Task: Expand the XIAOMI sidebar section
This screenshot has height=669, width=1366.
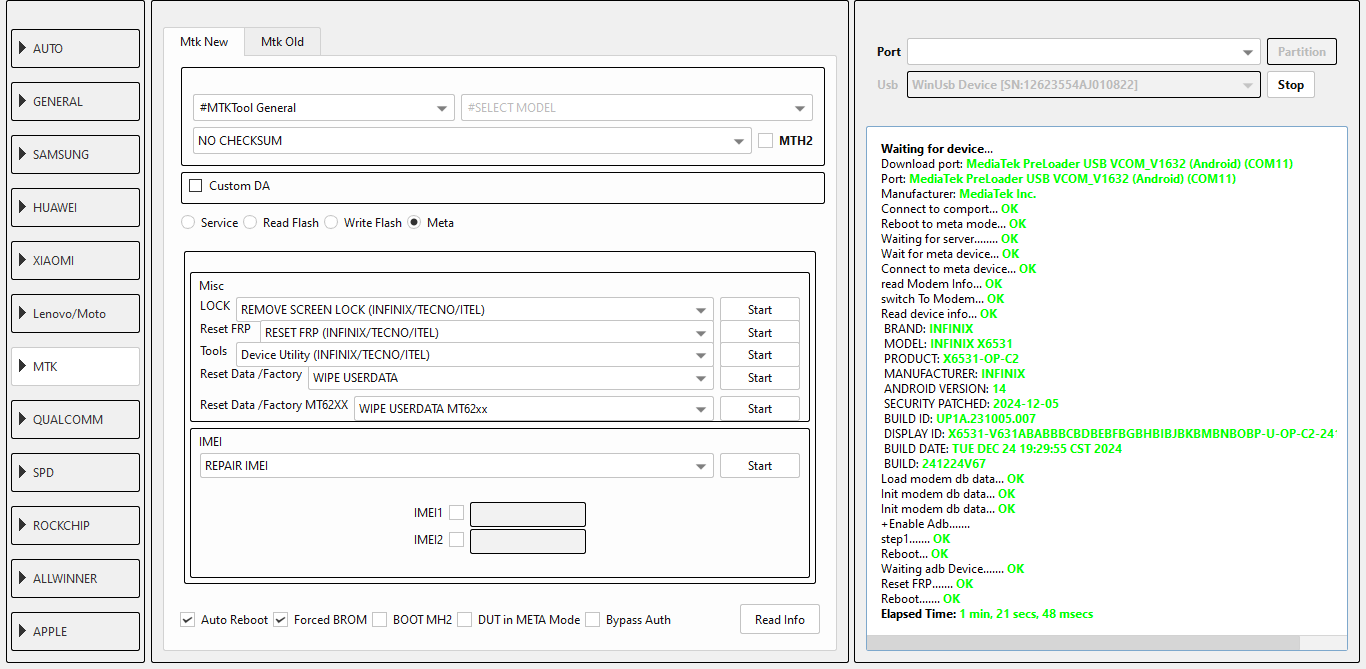Action: pyautogui.click(x=75, y=260)
